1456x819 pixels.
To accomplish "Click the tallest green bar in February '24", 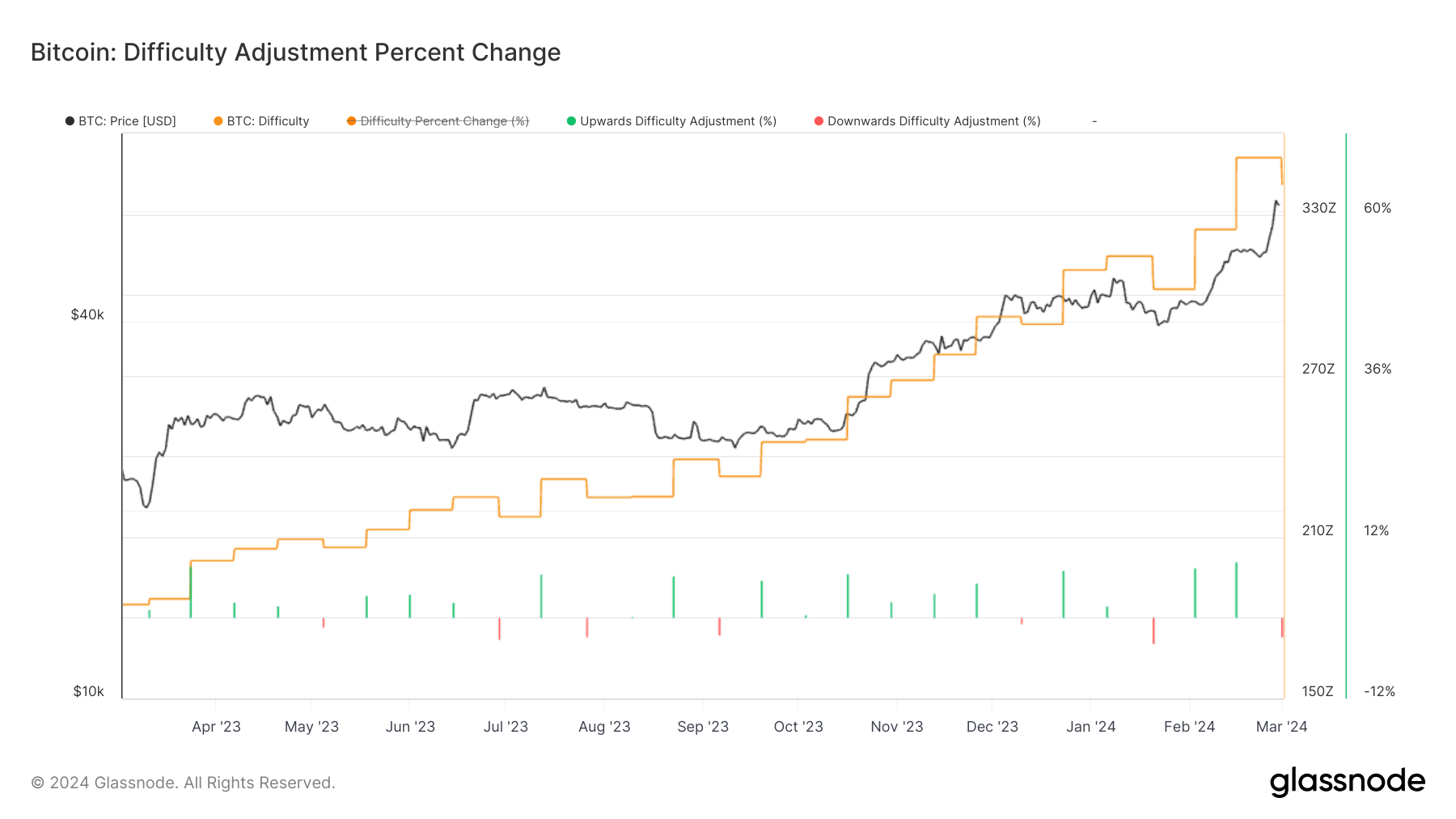I will (x=1236, y=590).
